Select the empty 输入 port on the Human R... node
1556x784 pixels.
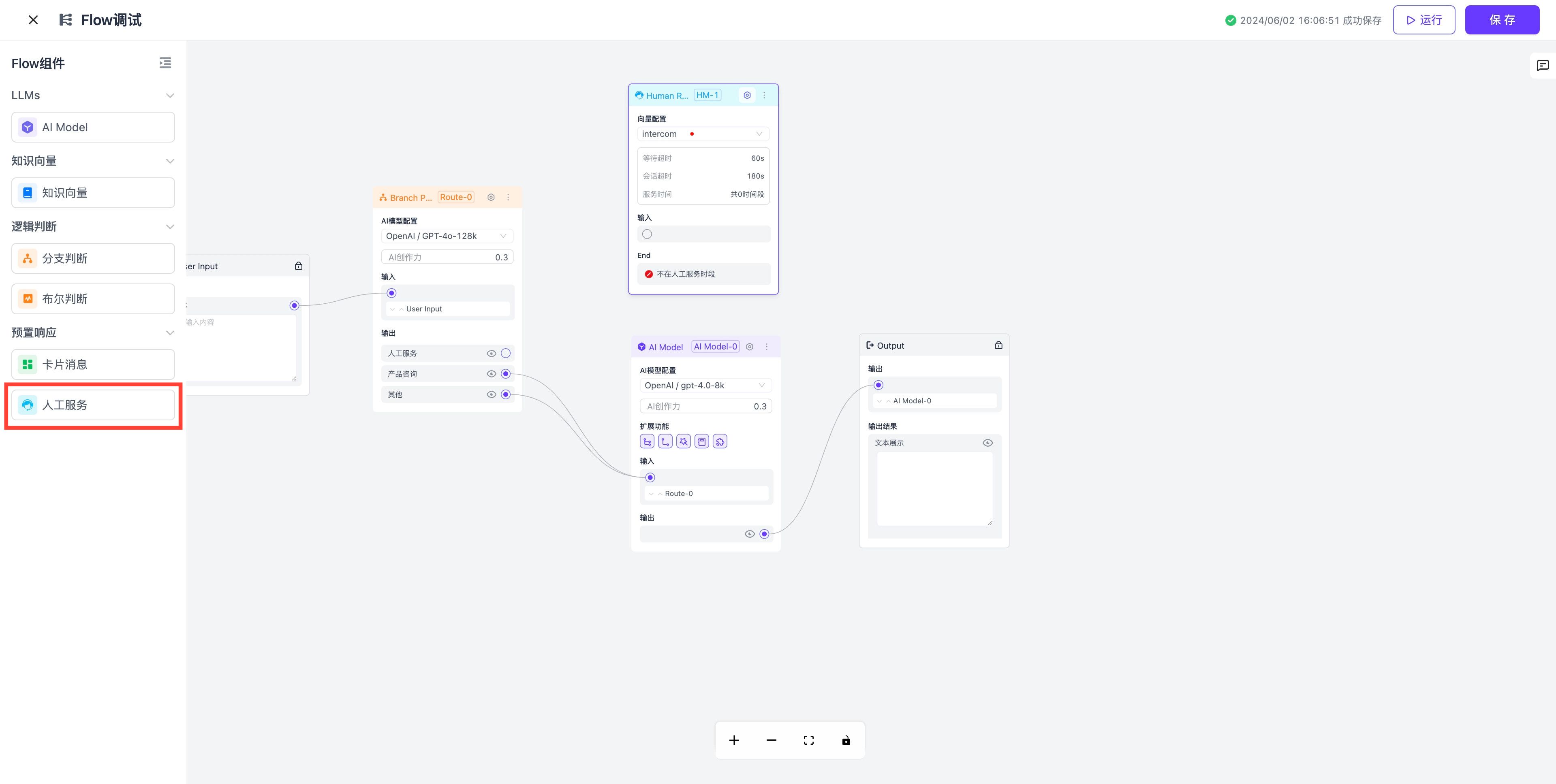click(647, 234)
